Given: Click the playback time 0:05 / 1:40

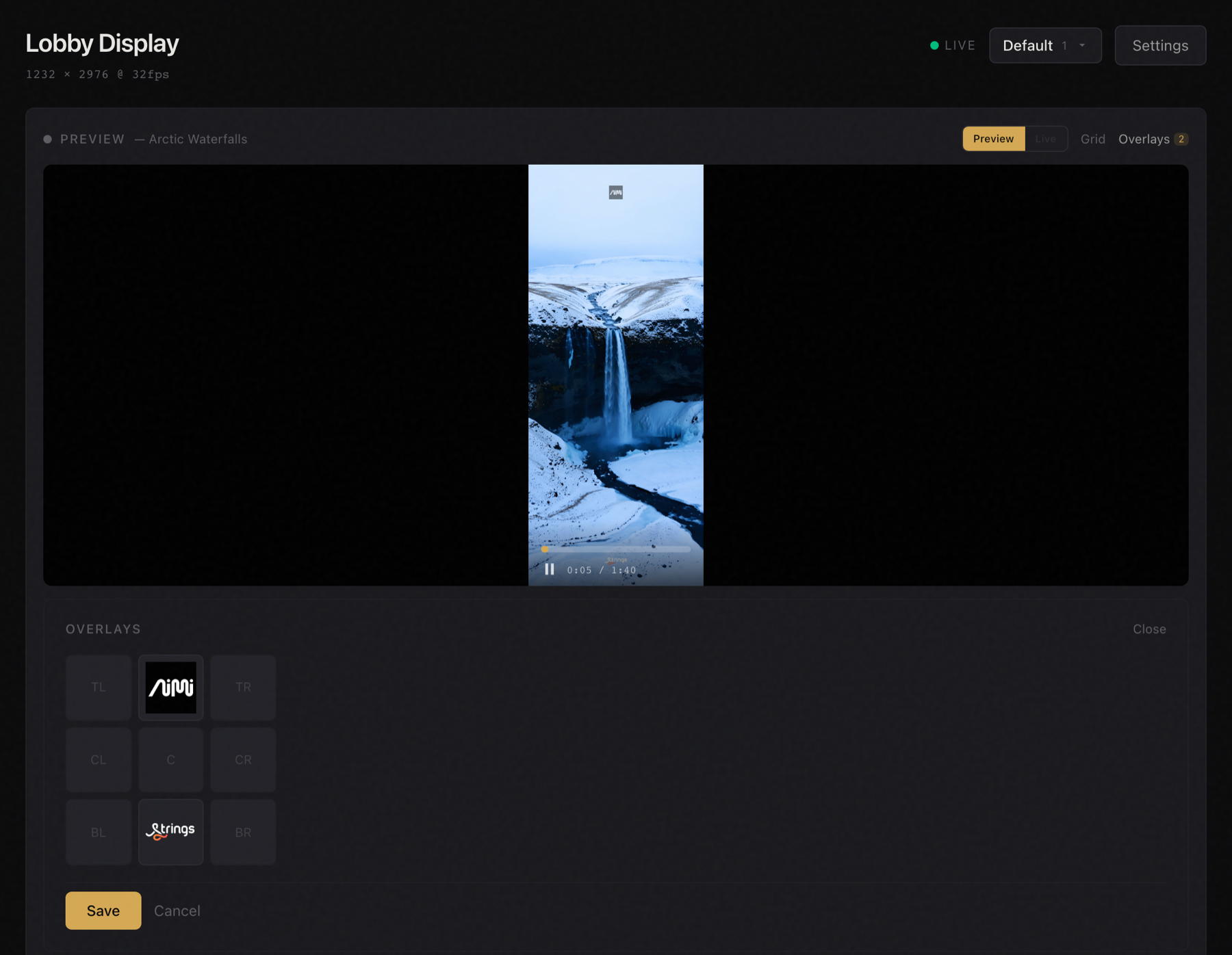Looking at the screenshot, I should click(x=601, y=570).
